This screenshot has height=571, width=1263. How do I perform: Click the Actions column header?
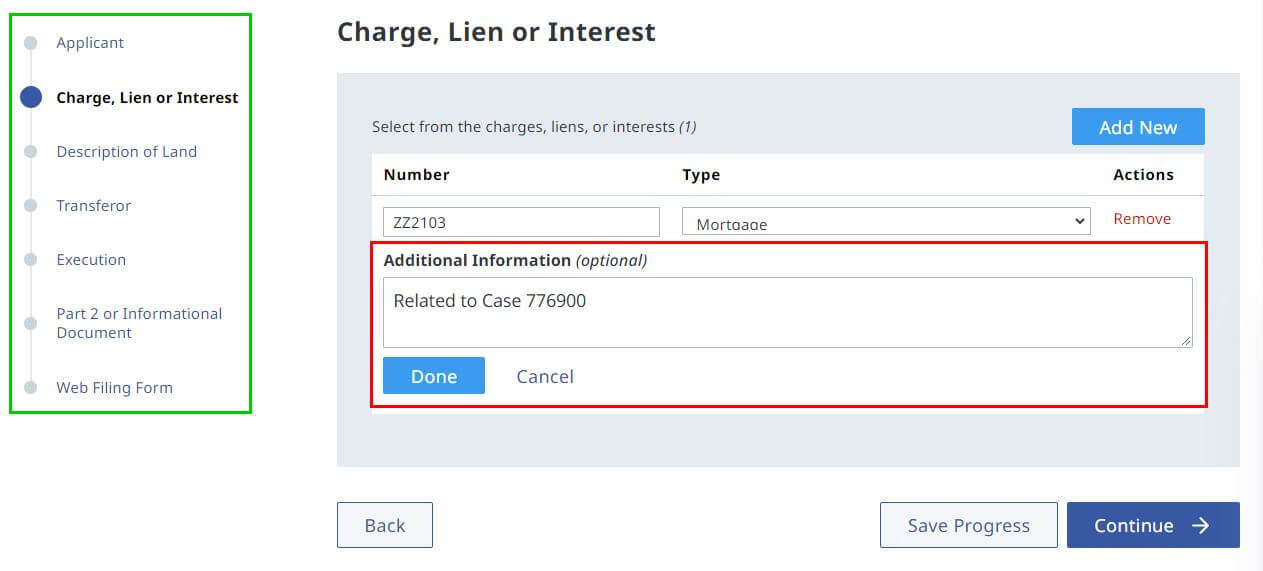point(1143,174)
